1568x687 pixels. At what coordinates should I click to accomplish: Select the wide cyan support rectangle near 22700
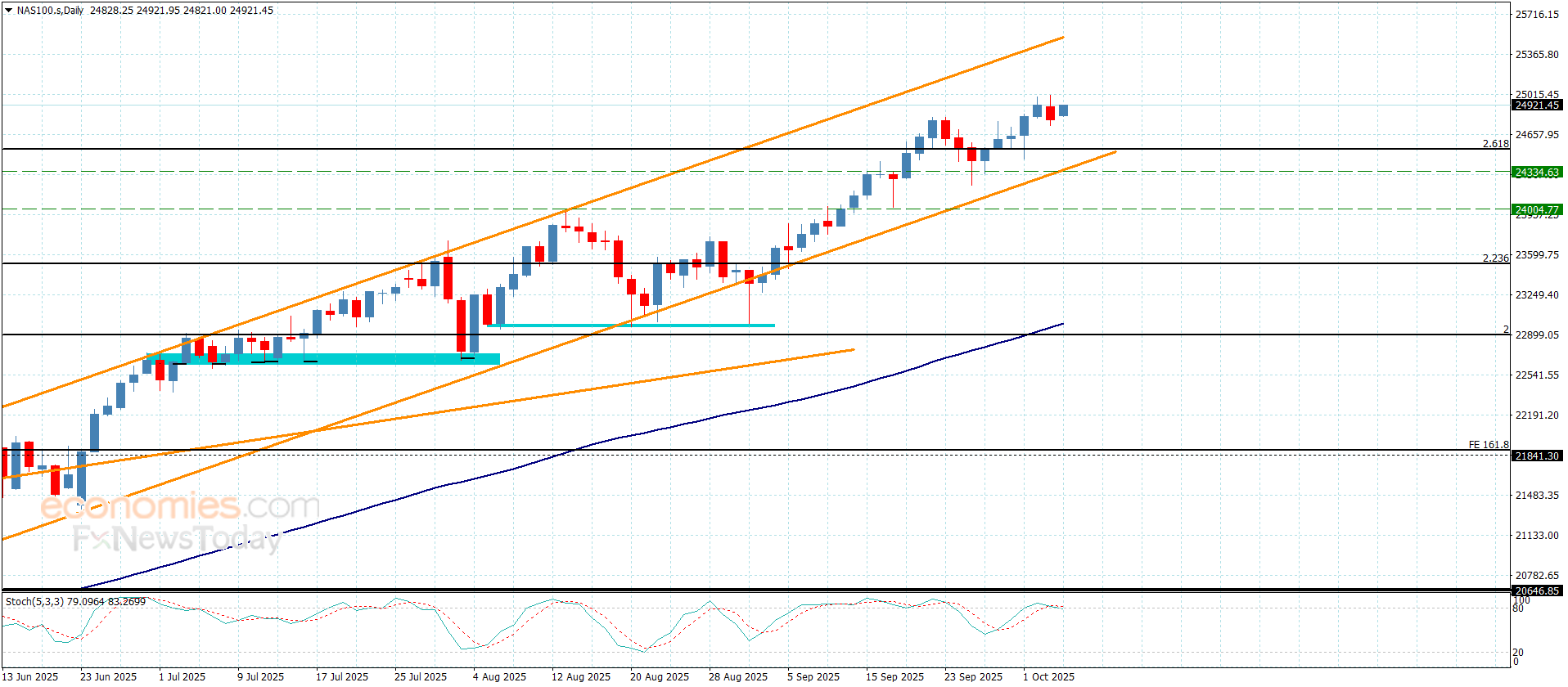[x=322, y=359]
